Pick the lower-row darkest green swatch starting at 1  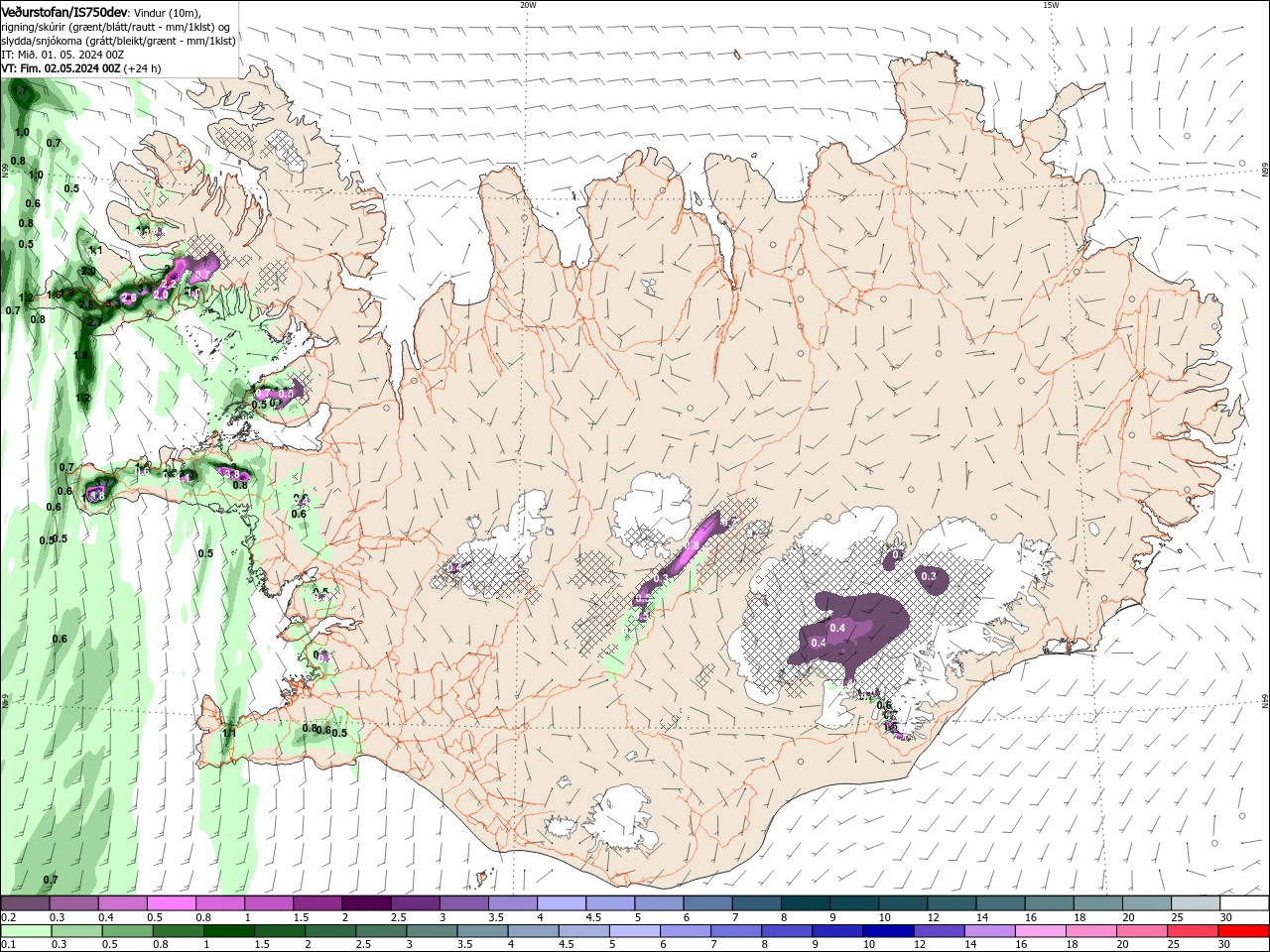click(227, 931)
